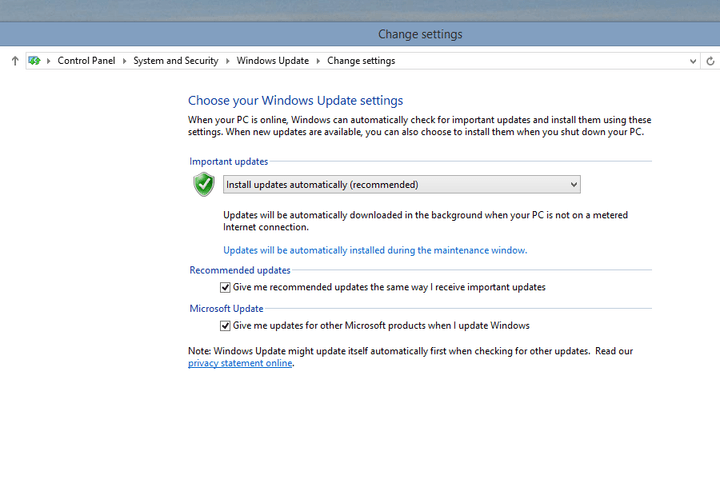
Task: Open the Install updates automatically dropdown
Action: 402,185
